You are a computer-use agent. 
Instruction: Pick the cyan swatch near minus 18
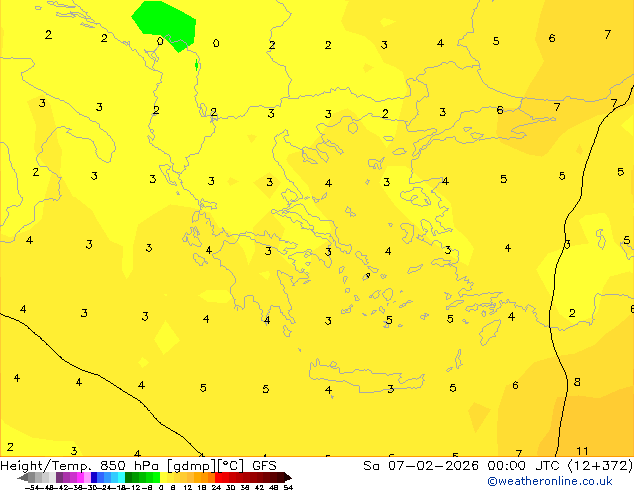121,477
